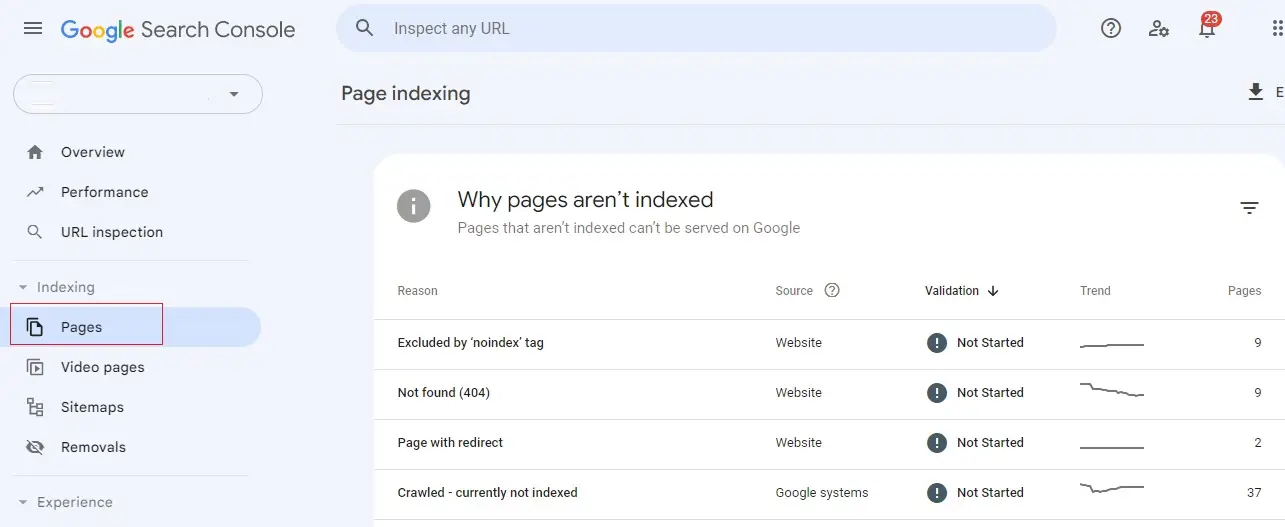Viewport: 1285px width, 527px height.
Task: Click the Video pages icon
Action: coord(35,367)
